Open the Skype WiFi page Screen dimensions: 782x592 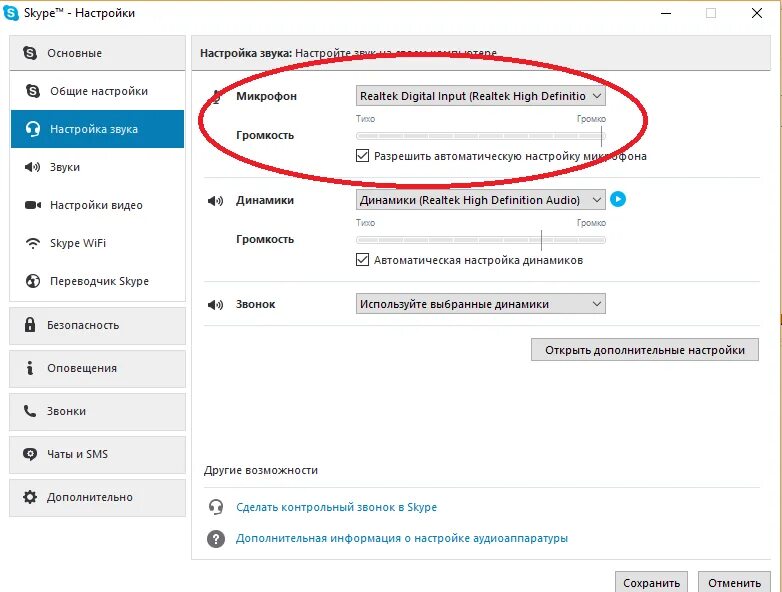[97, 243]
